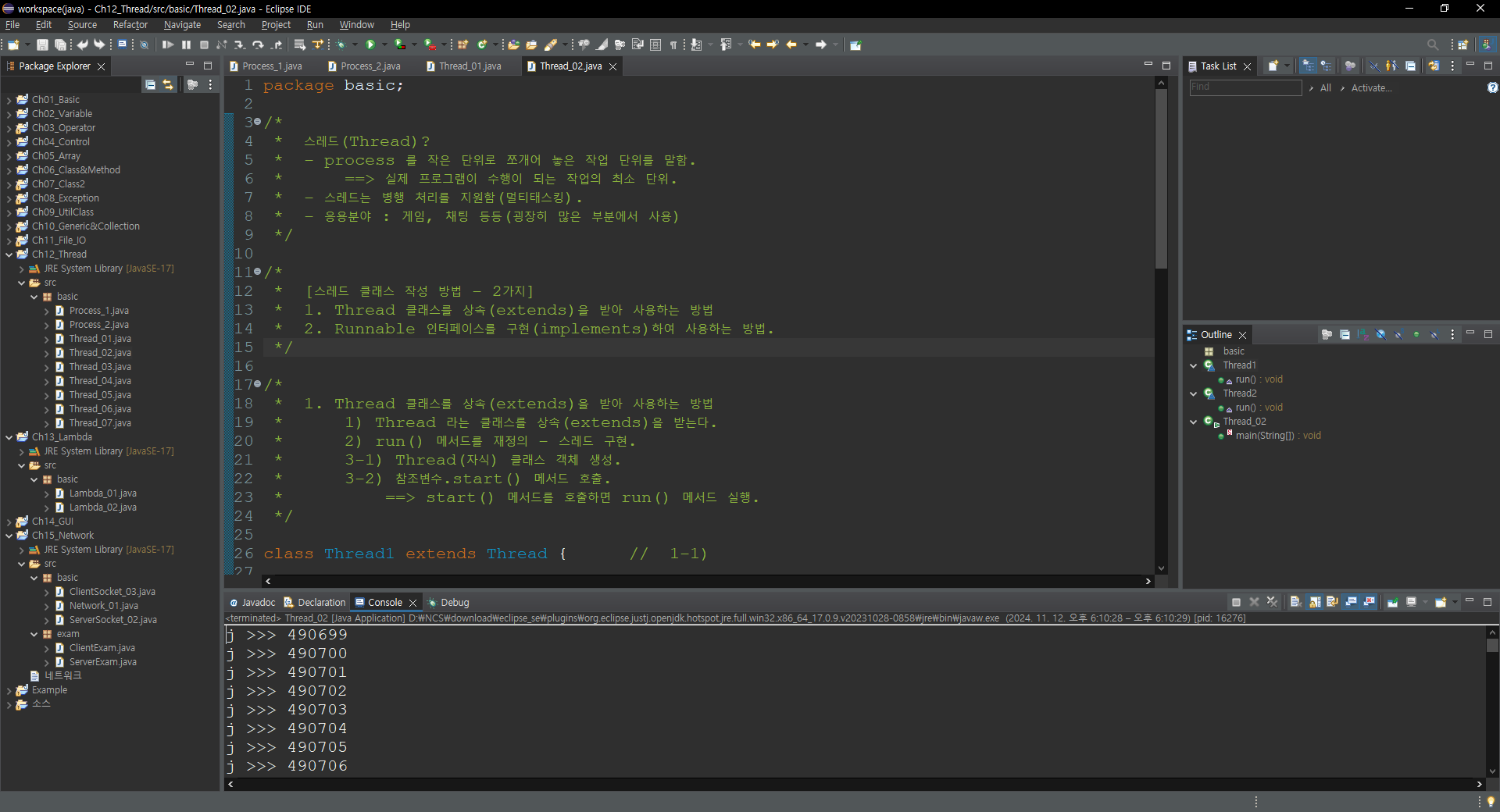
Task: Select ServerExam.java in Package Explorer
Action: pos(103,662)
